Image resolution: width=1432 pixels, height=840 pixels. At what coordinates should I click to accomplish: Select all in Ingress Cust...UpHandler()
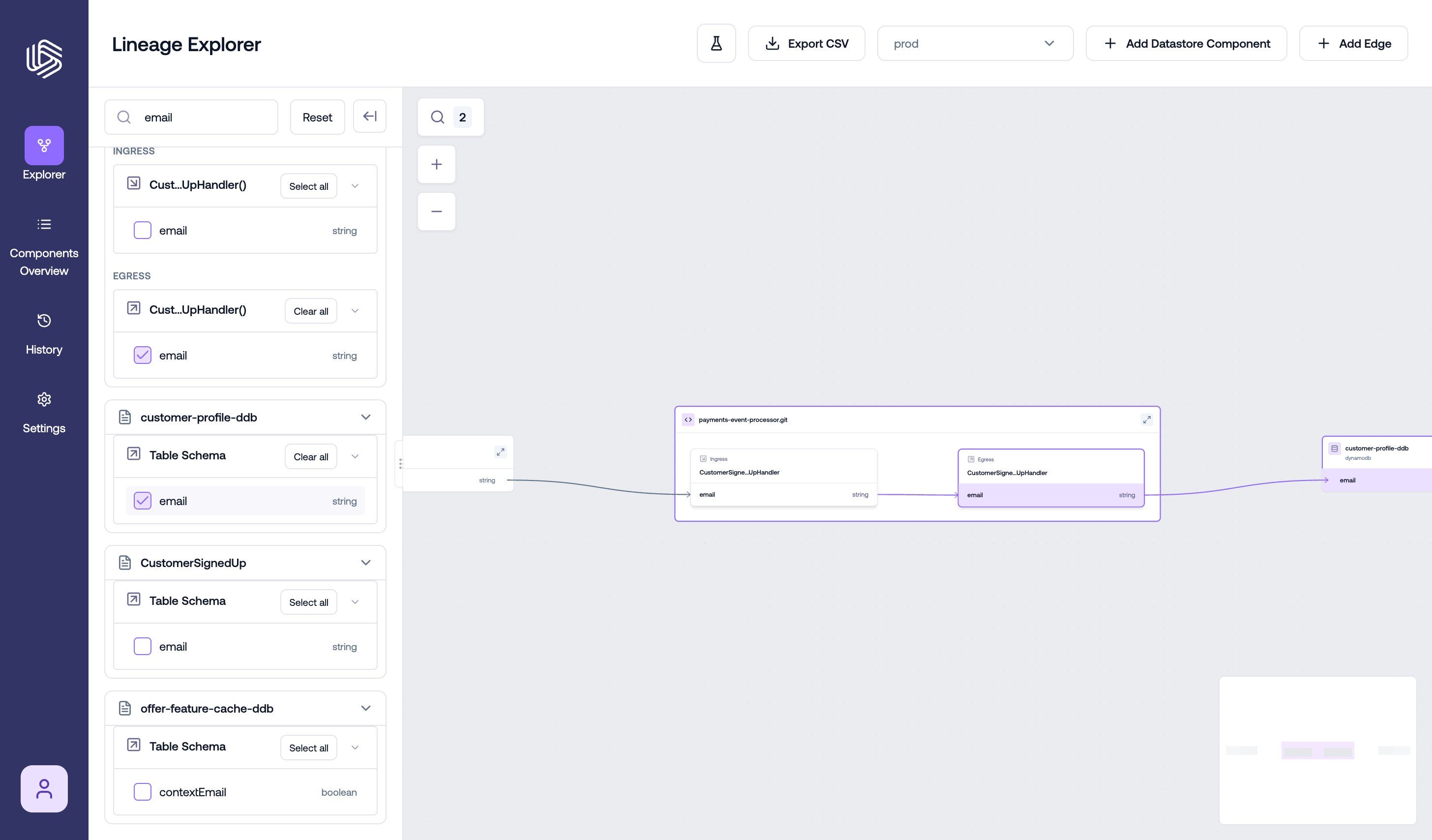(x=308, y=186)
